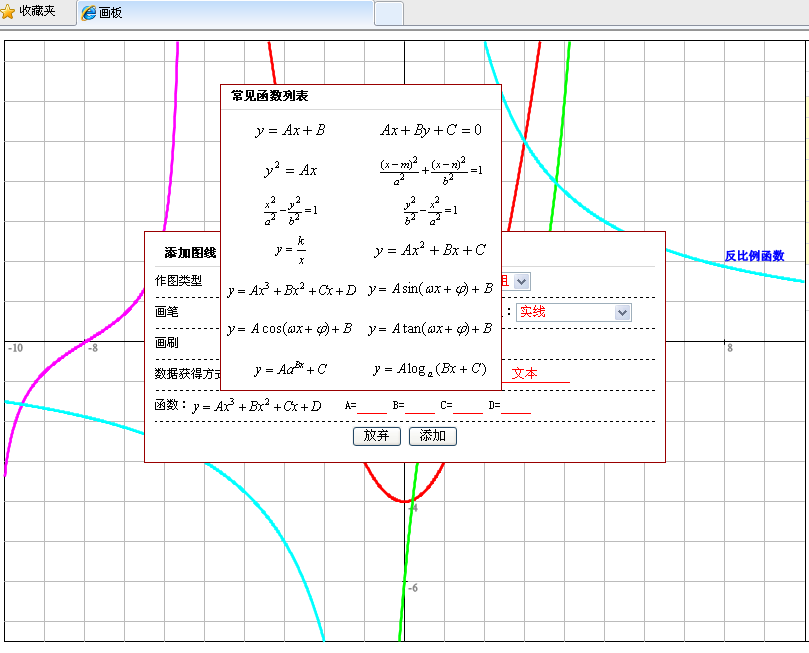This screenshot has width=809, height=653.
Task: Choose the tangent function formula in the list
Action: (430, 328)
